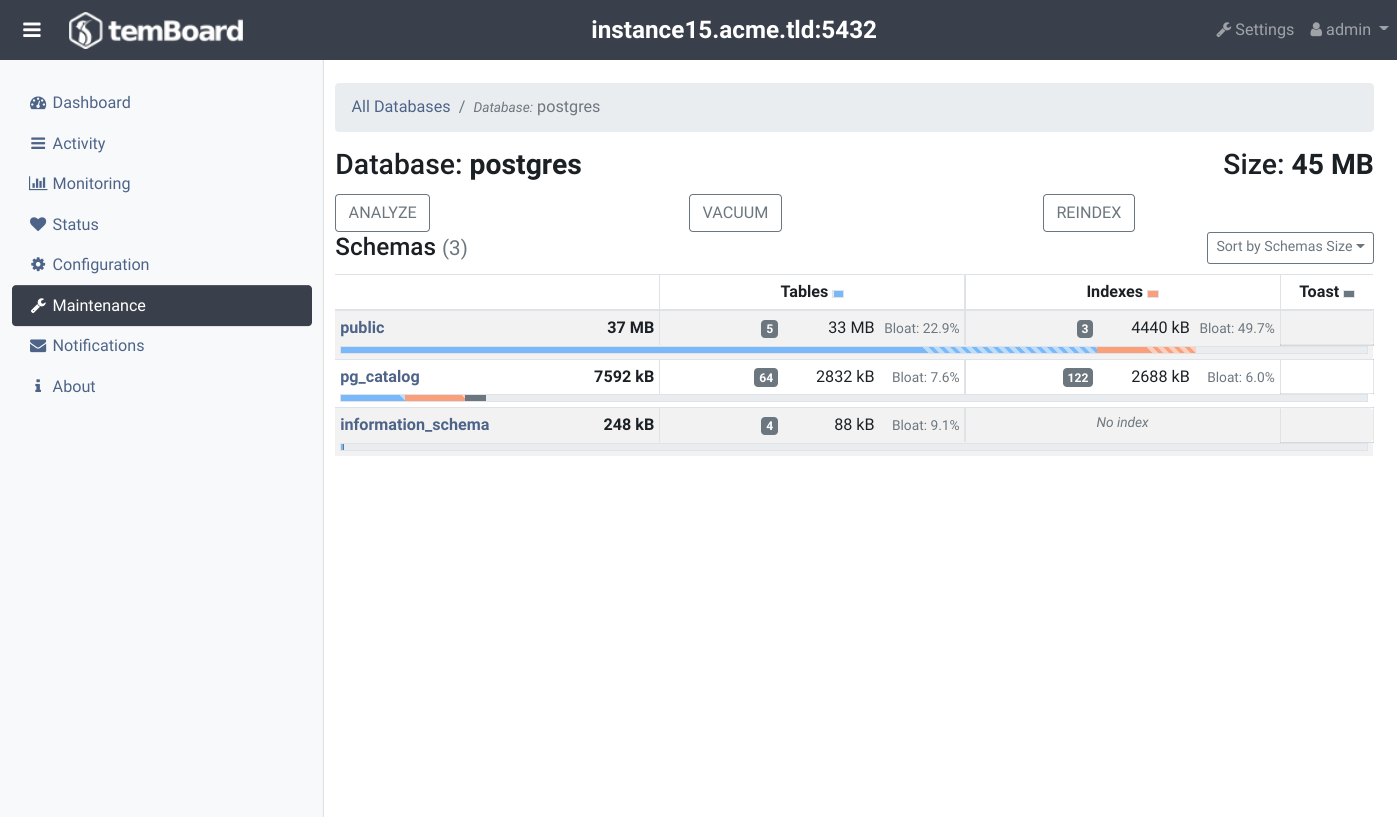Image resolution: width=1397 pixels, height=817 pixels.
Task: Click the 'No index' cell
Action: (x=1123, y=423)
